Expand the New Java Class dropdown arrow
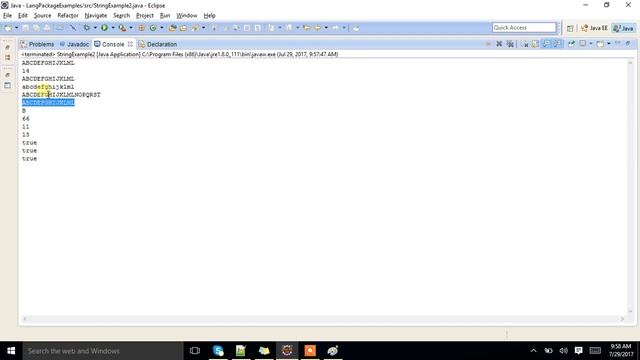Image resolution: width=640 pixels, height=360 pixels. [x=162, y=28]
